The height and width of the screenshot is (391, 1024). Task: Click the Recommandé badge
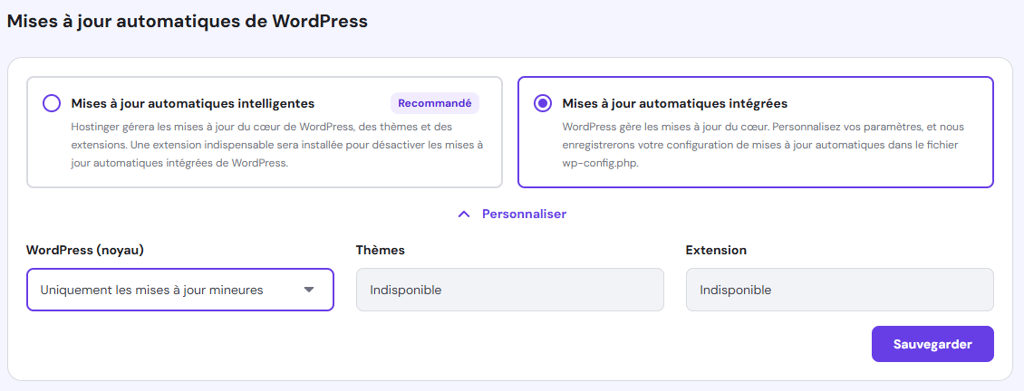pos(434,103)
